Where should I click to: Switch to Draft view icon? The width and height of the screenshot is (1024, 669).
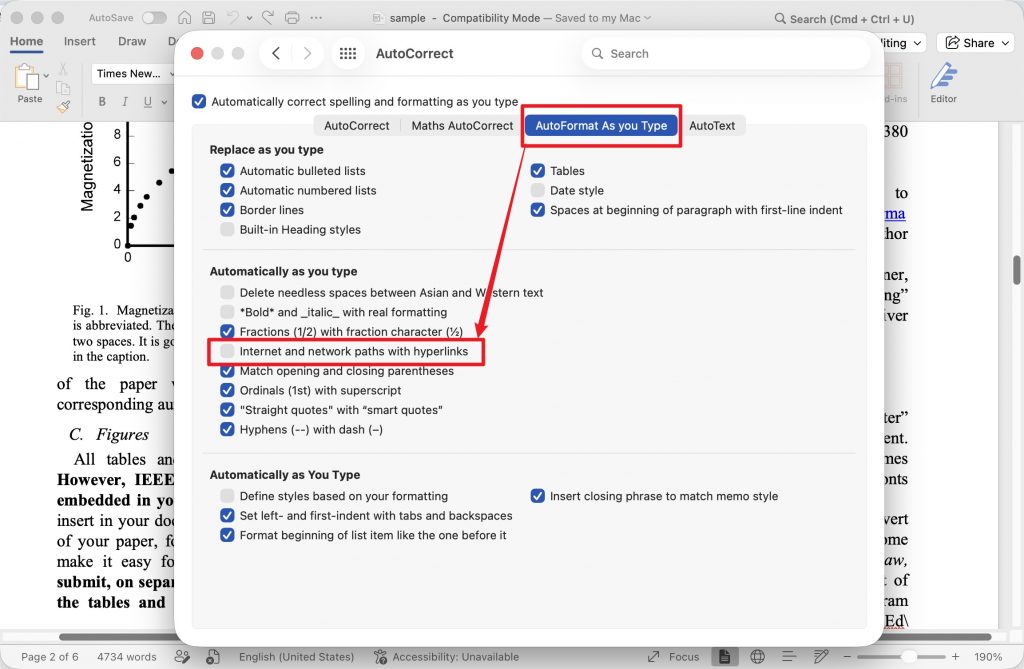pyautogui.click(x=821, y=657)
